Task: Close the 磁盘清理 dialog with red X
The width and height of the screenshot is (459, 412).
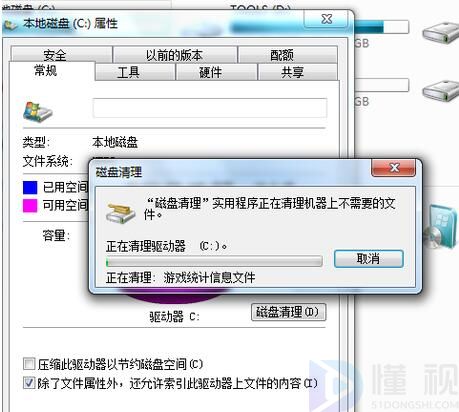Action: point(393,167)
